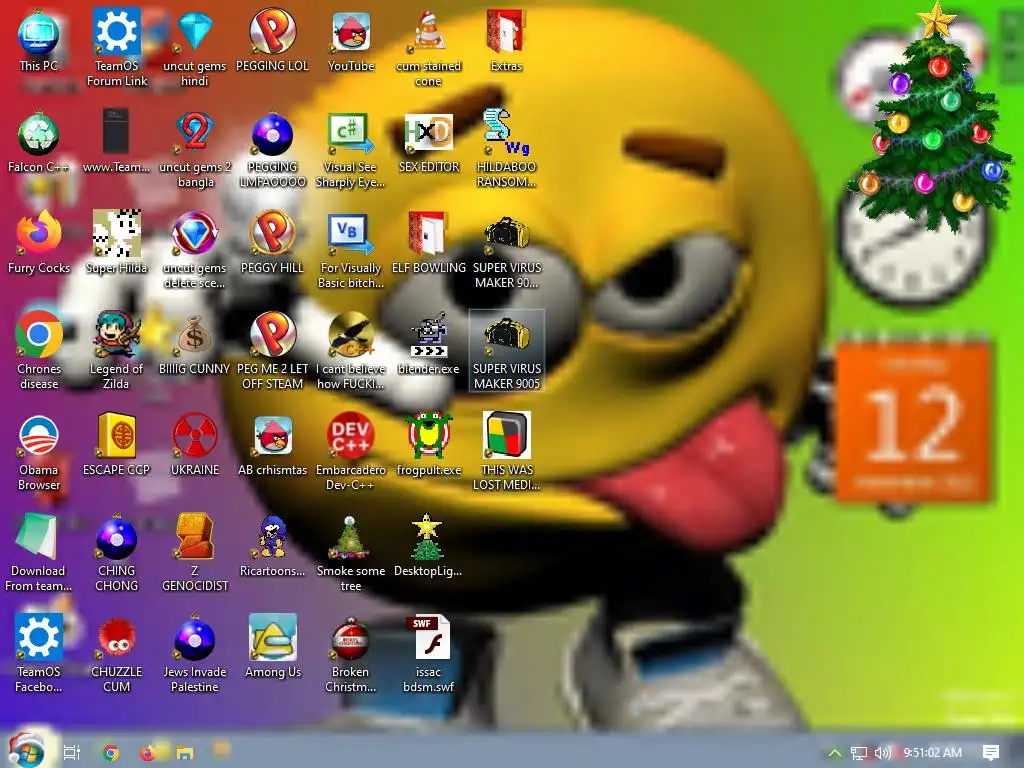Open Task View on the taskbar
This screenshot has width=1024, height=768.
[x=71, y=752]
